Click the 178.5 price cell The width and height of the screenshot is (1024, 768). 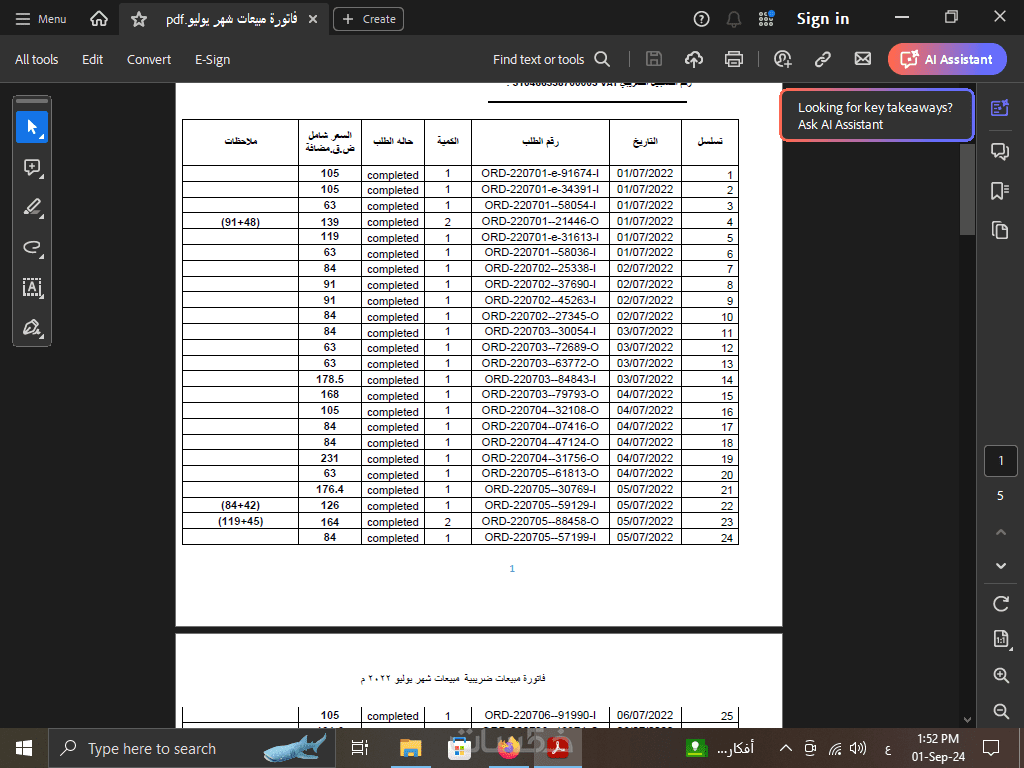coord(330,379)
